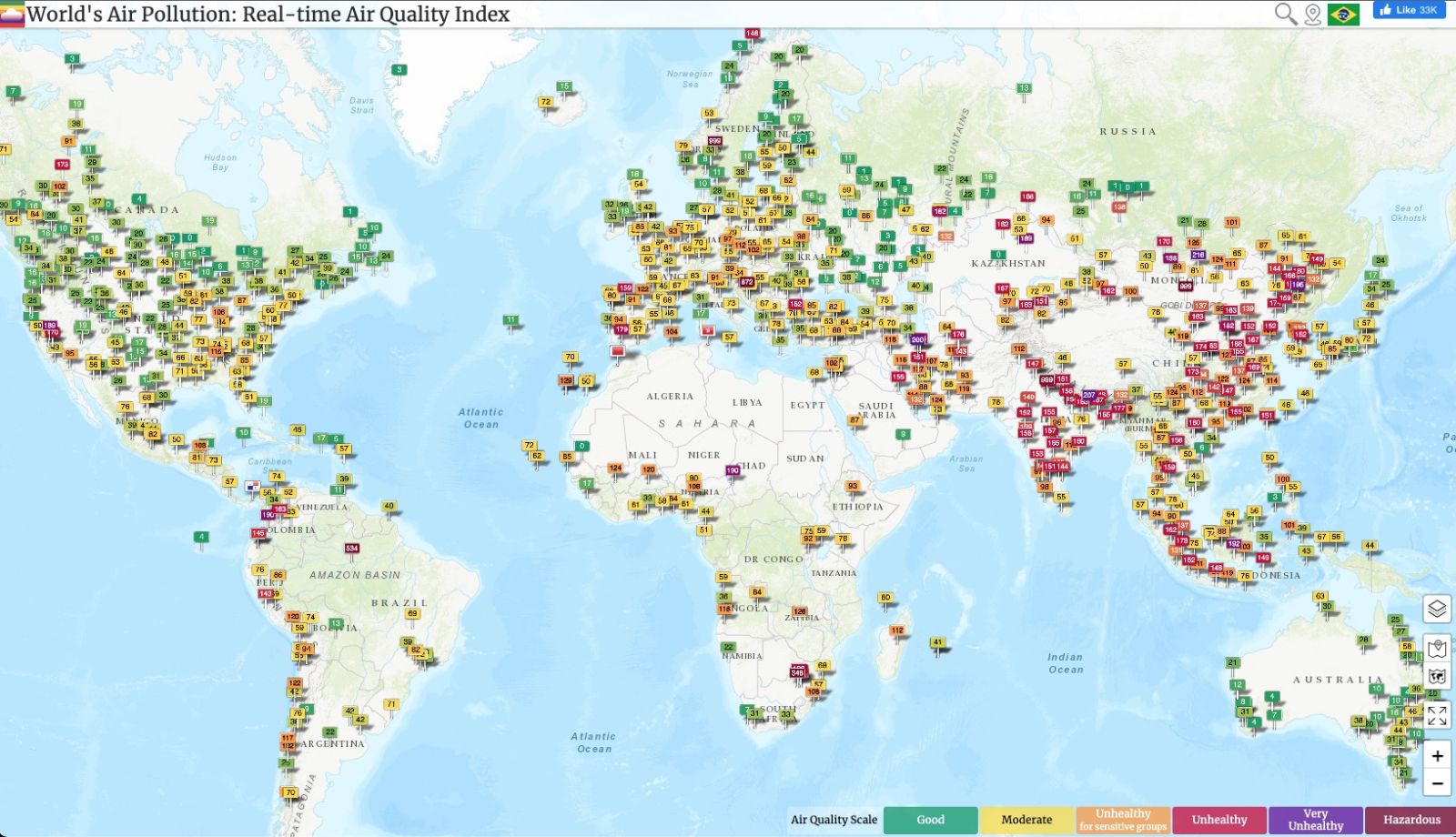Screen dimensions: 1456x837
Task: Click the Good legend swatch
Action: pos(930,820)
